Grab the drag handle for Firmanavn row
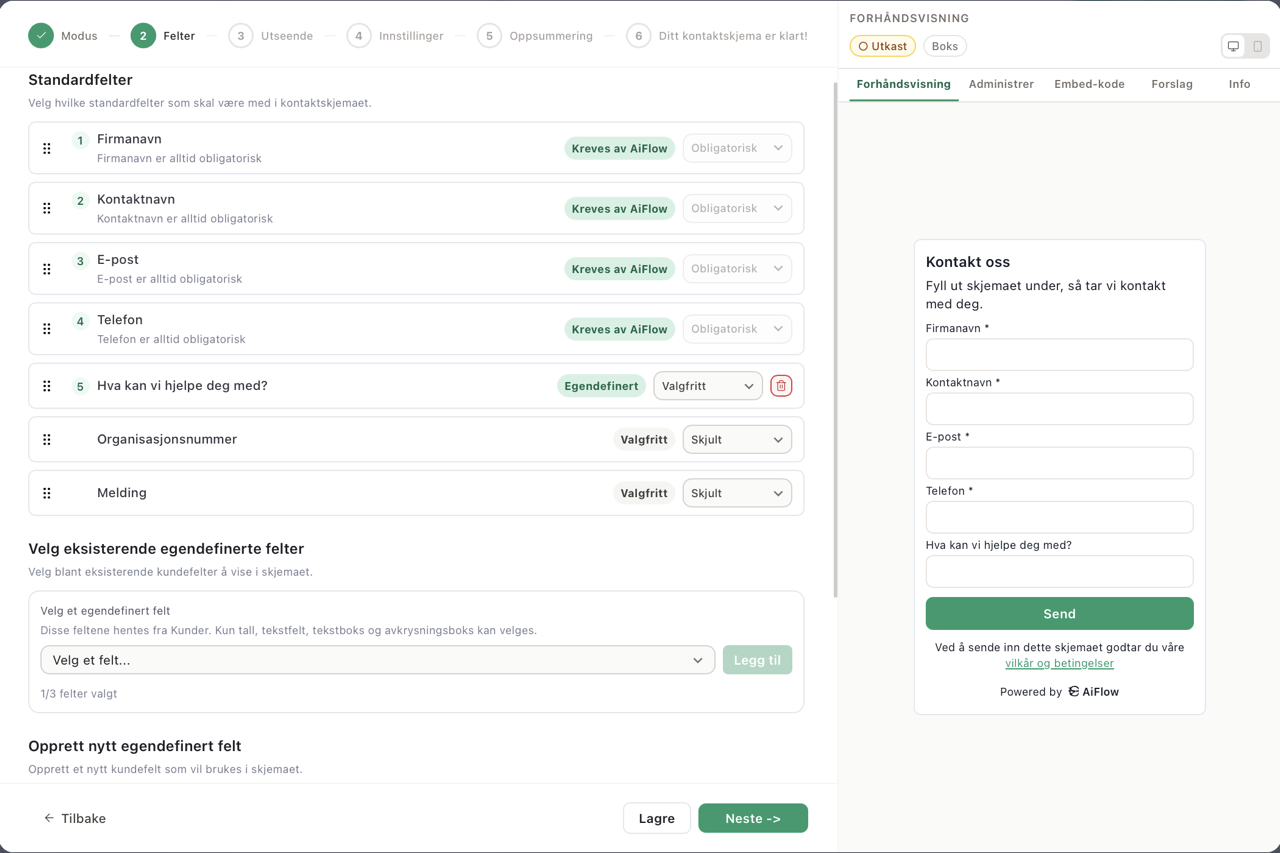 pyautogui.click(x=47, y=148)
